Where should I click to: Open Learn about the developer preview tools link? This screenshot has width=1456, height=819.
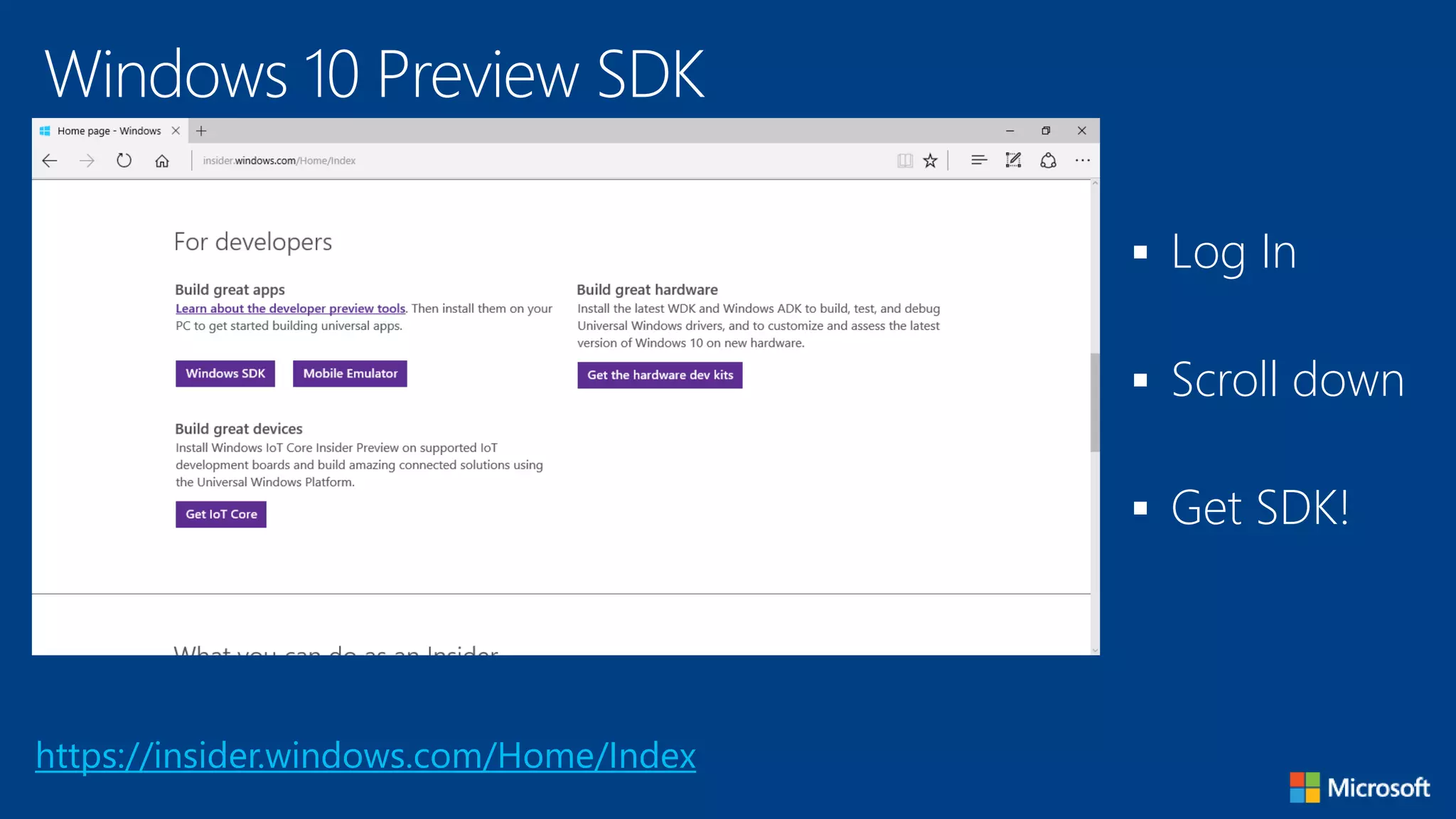pyautogui.click(x=290, y=309)
